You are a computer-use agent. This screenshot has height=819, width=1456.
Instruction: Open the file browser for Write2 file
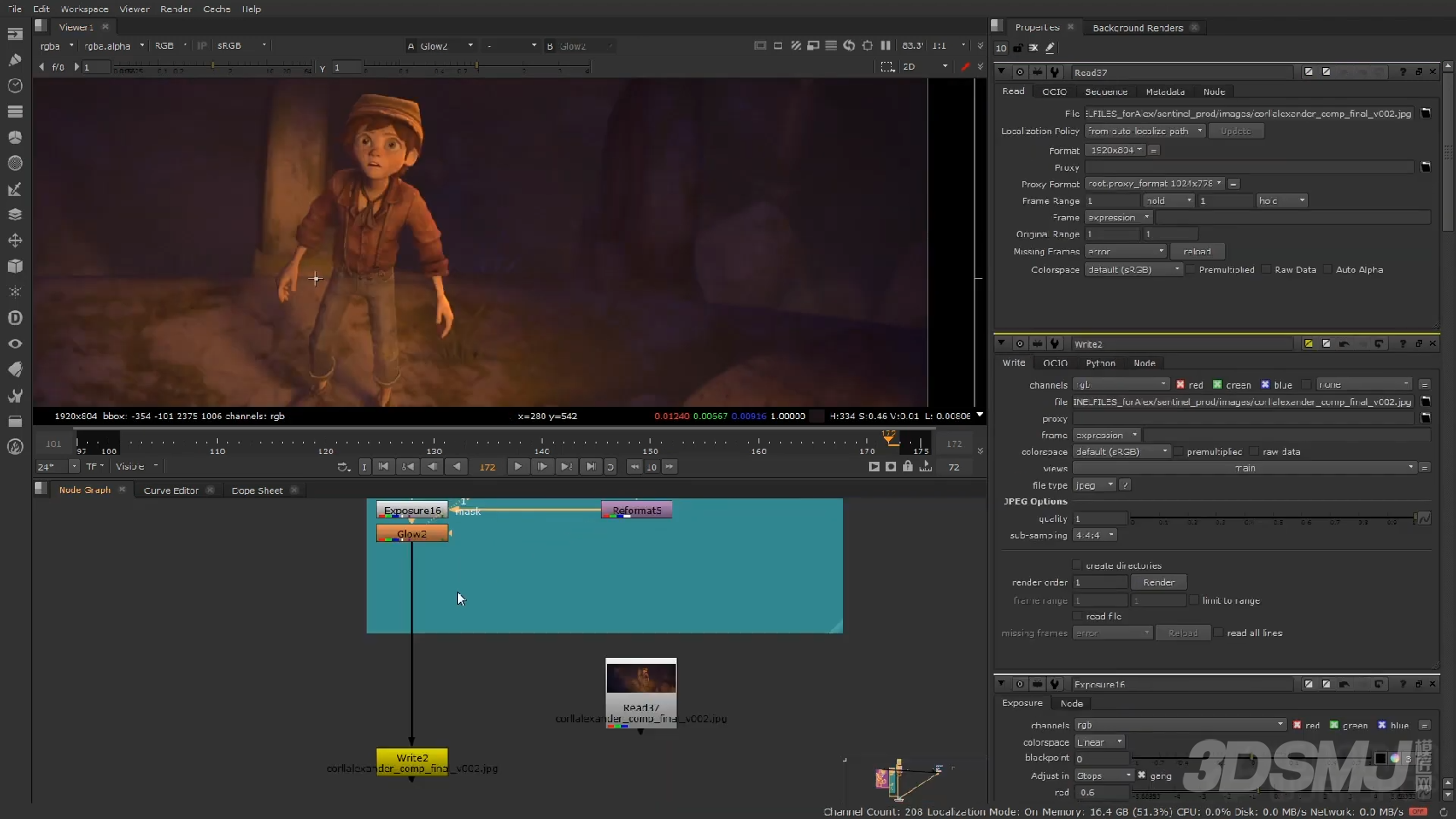[1426, 402]
